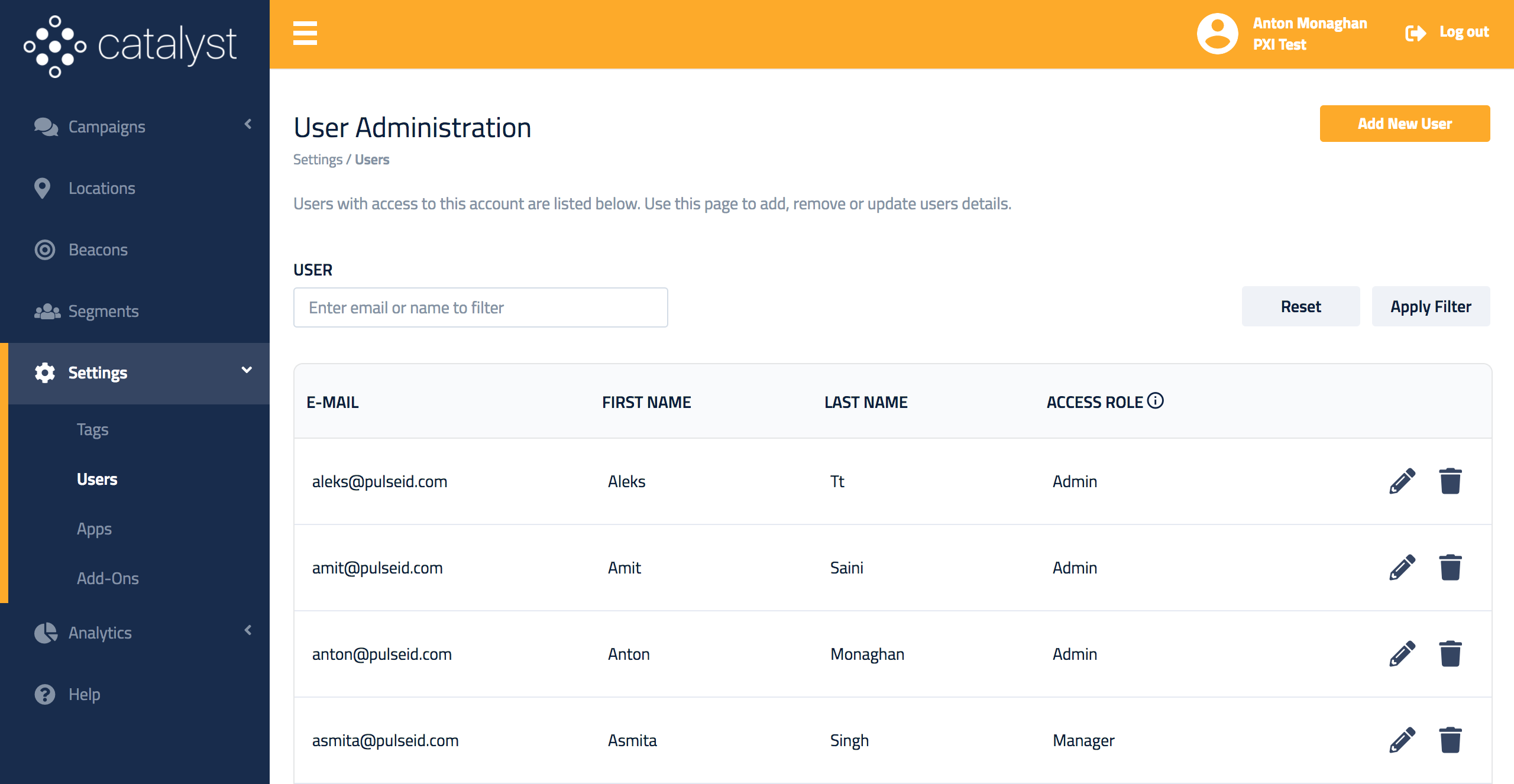Delete user asmita@pulseid.com with the trash icon
The width and height of the screenshot is (1514, 784).
pyautogui.click(x=1450, y=740)
